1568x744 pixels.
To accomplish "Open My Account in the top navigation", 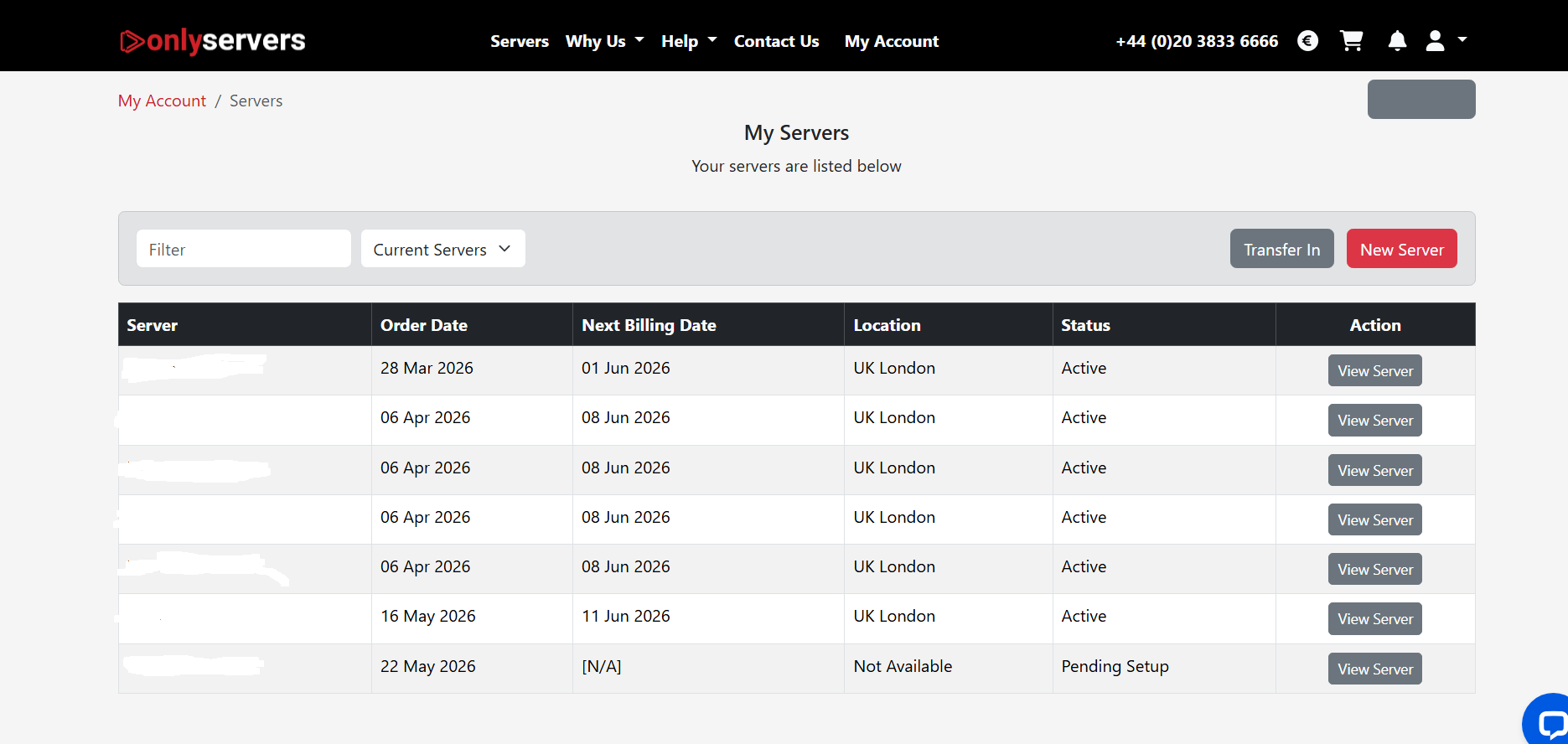I will (892, 41).
